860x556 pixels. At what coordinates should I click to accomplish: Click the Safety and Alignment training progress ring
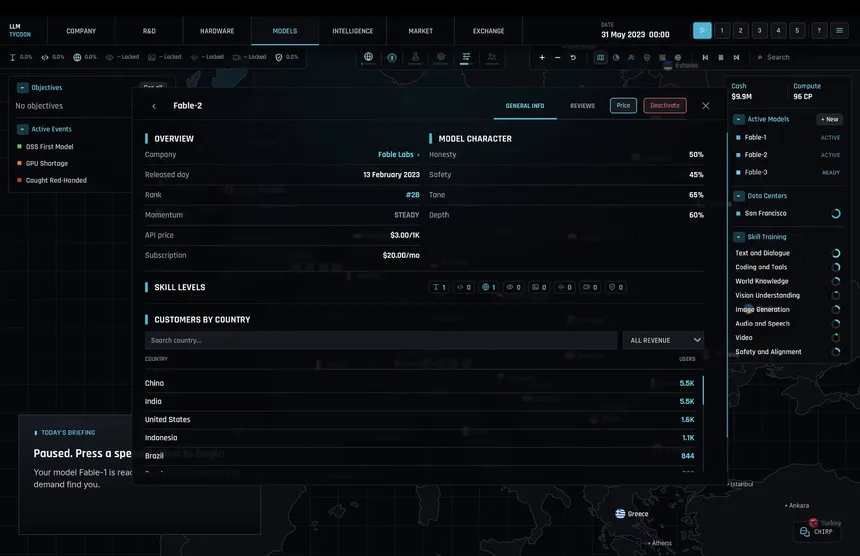(x=835, y=351)
